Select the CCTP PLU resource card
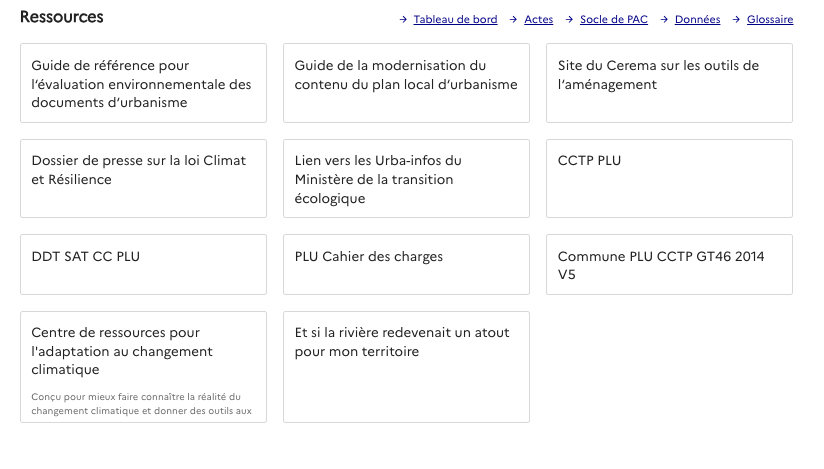 point(669,178)
